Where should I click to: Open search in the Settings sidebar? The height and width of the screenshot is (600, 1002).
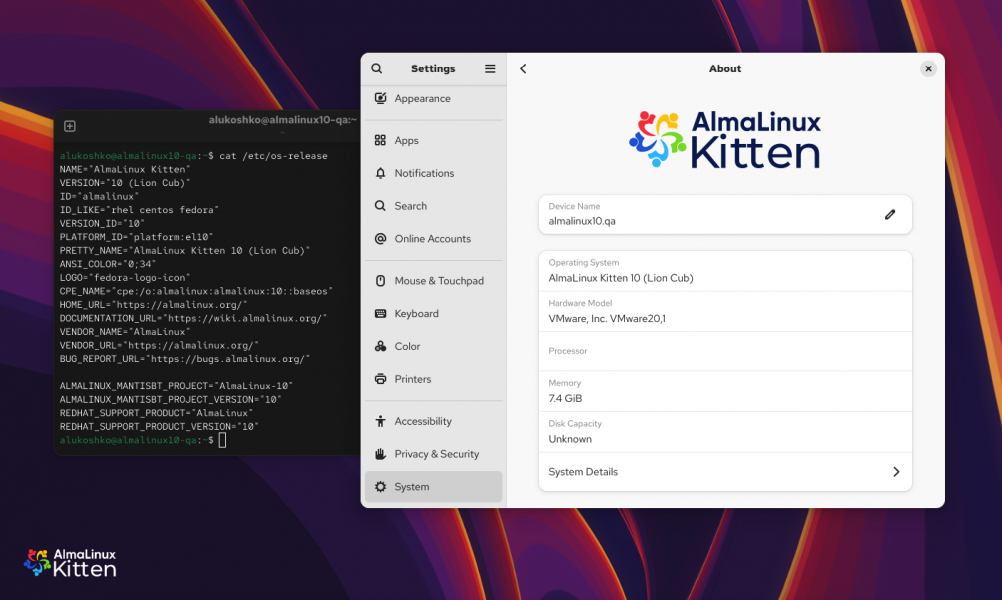click(376, 68)
